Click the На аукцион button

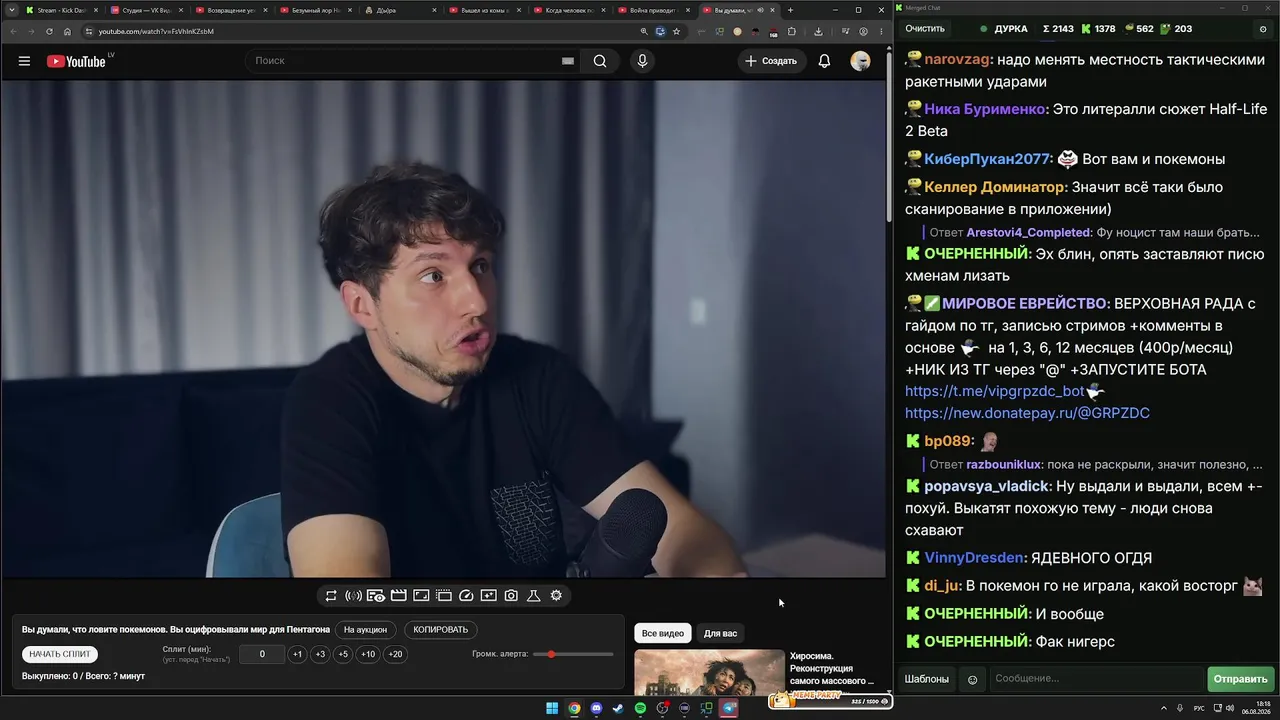click(365, 630)
